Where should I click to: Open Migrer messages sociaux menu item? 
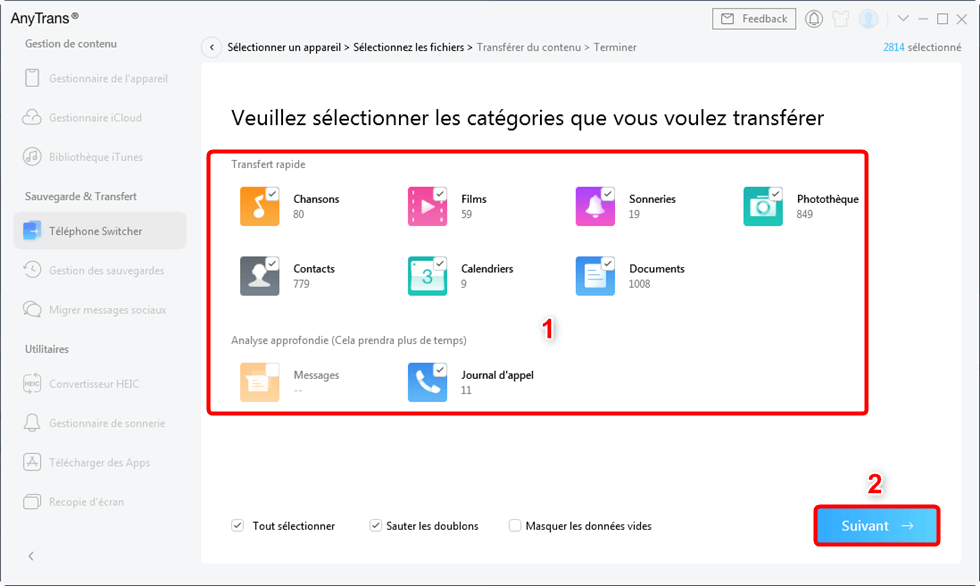(x=100, y=309)
